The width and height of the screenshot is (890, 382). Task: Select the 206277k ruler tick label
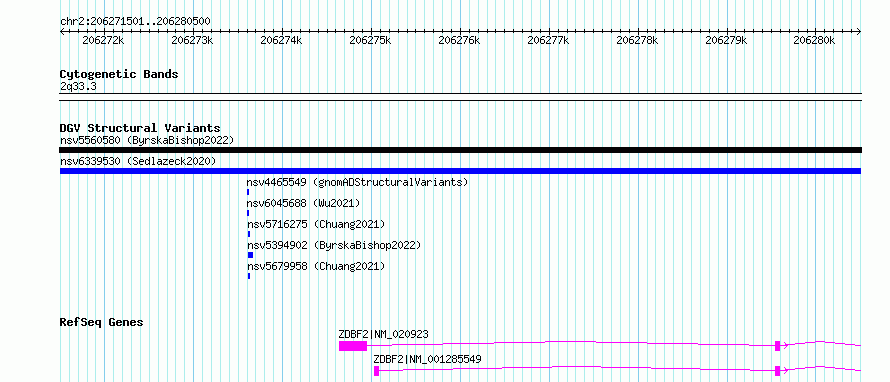point(548,40)
